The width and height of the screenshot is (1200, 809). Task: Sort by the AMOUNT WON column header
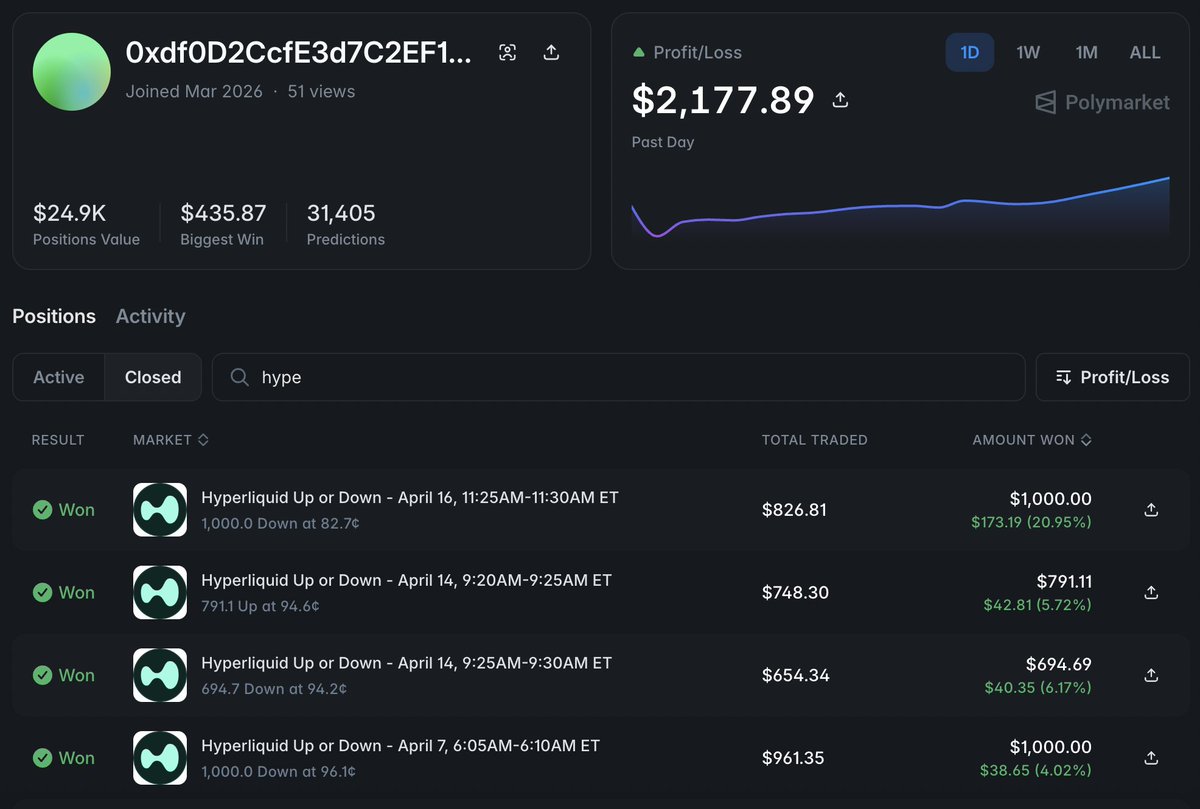(1032, 440)
